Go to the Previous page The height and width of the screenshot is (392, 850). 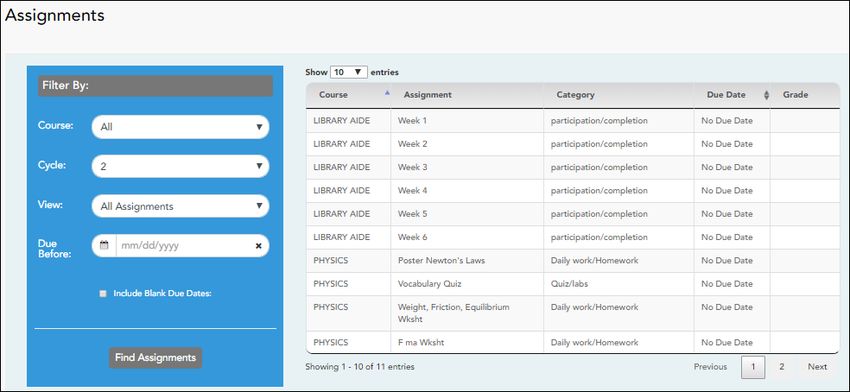tap(710, 367)
